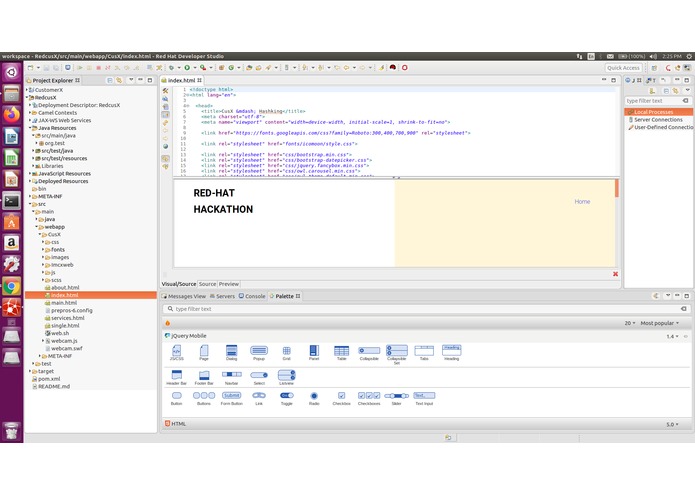Focus the palette type filter text box
Image resolution: width=695 pixels, height=494 pixels.
[x=426, y=309]
